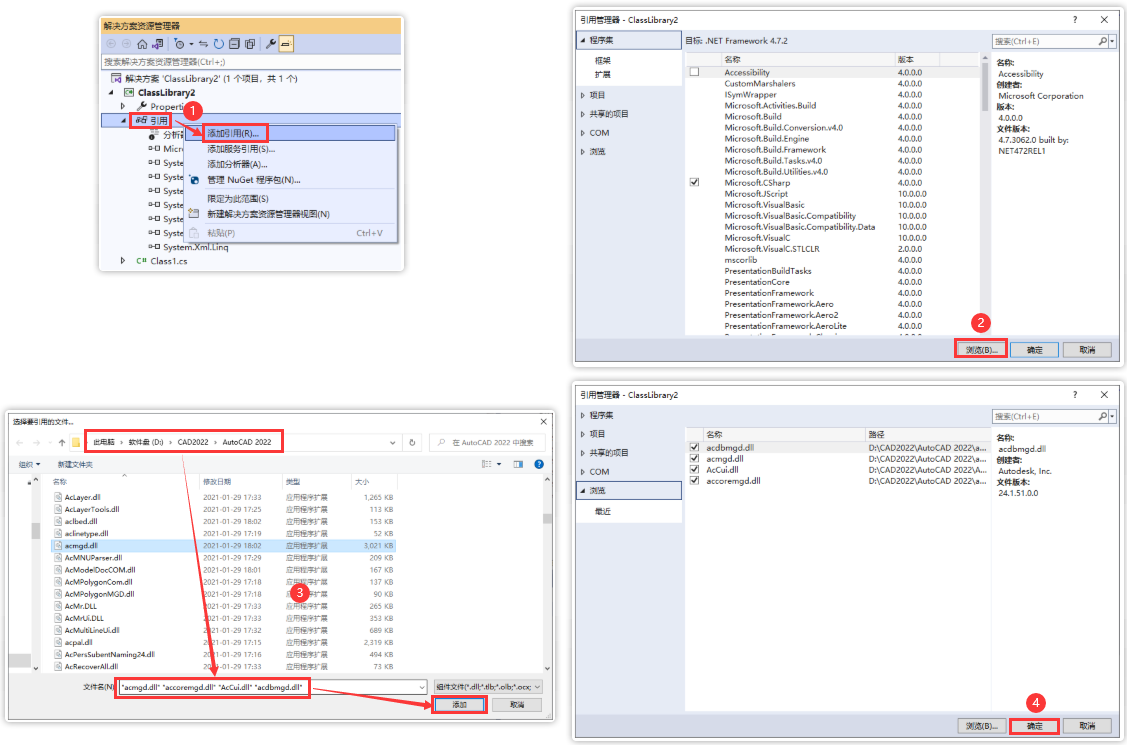1127x745 pixels.
Task: Toggle preview pane icon in file dialog
Action: tap(518, 464)
